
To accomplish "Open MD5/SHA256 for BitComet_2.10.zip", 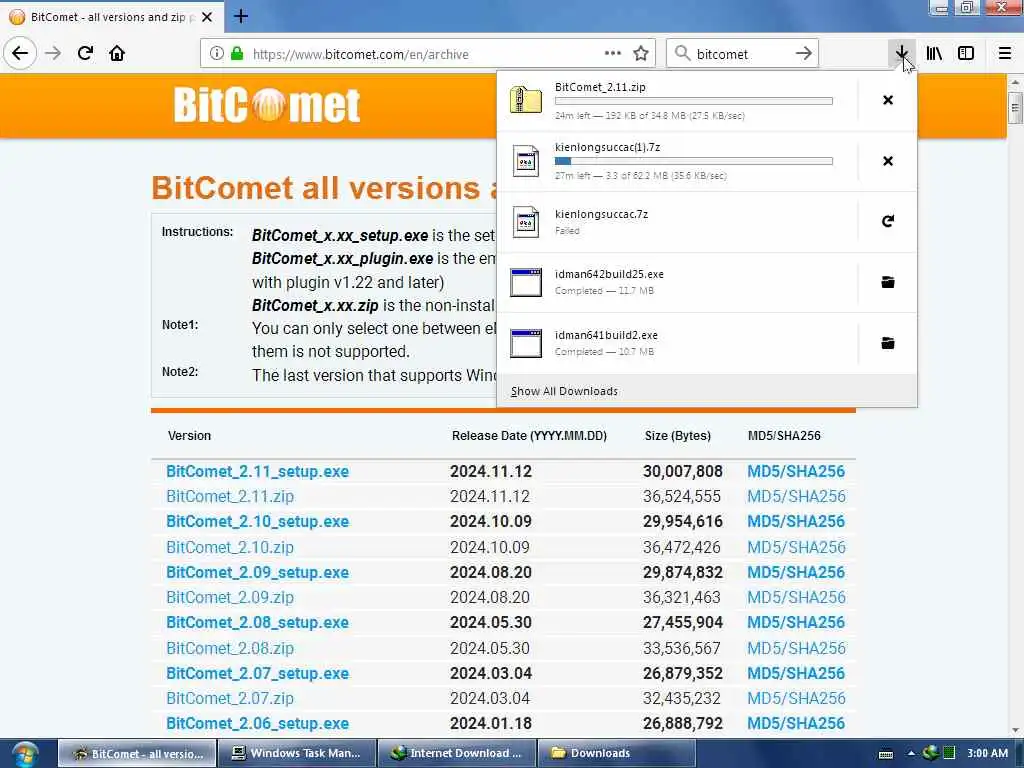I will pyautogui.click(x=796, y=547).
